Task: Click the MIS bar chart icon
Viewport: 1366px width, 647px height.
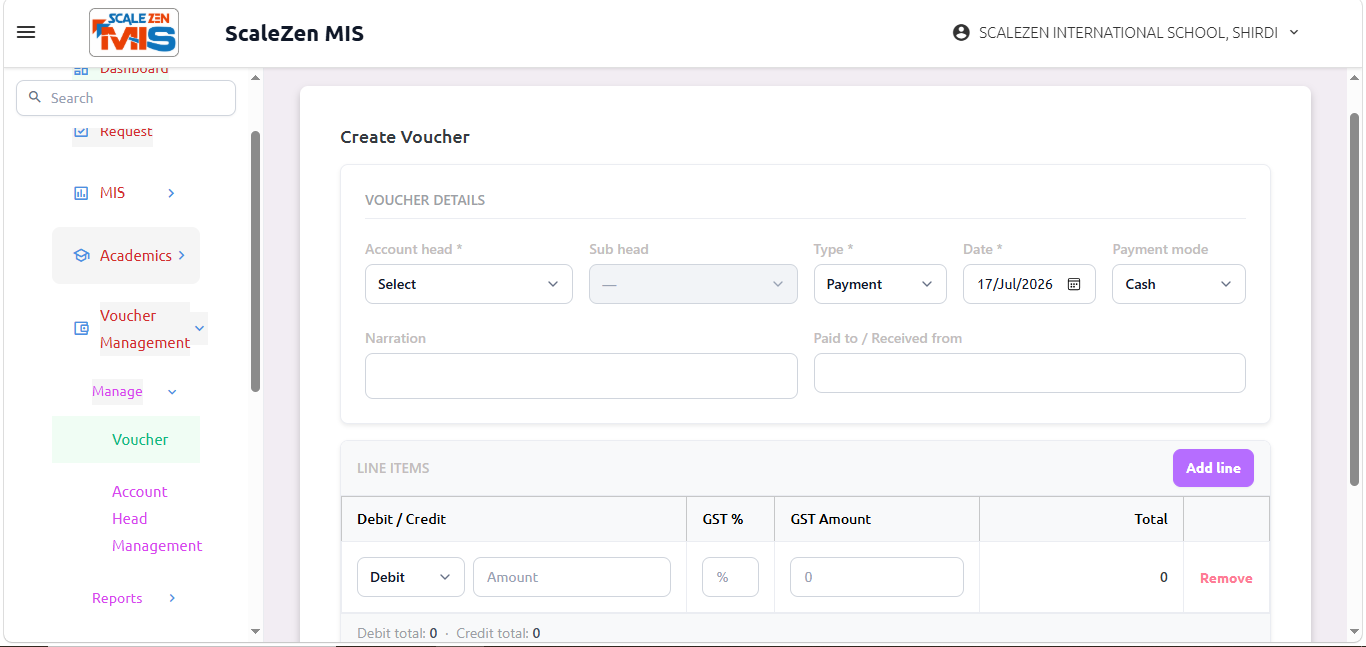Action: click(81, 193)
